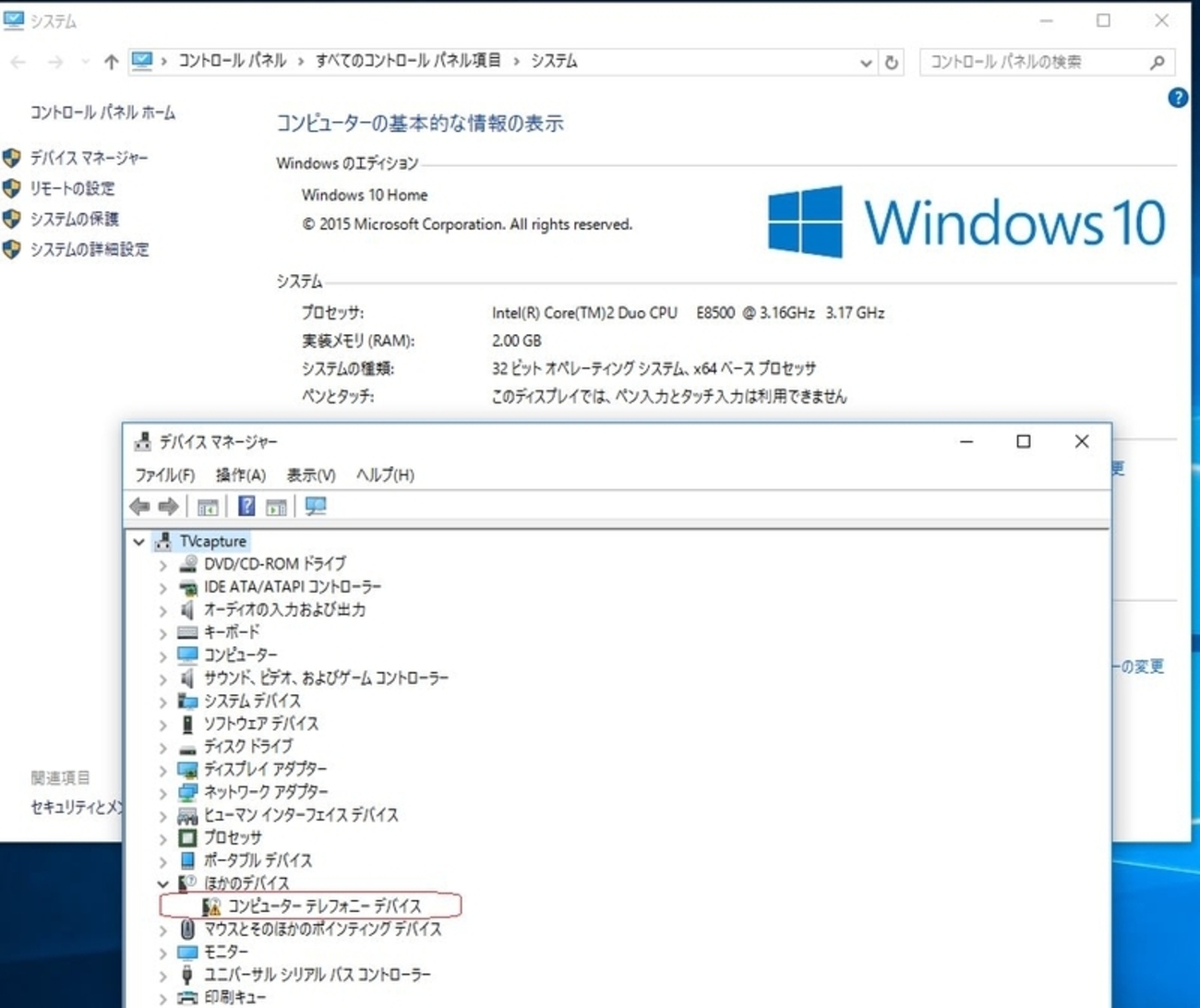Open the システムの保護 link
Viewport: 1200px width, 1008px height.
pyautogui.click(x=75, y=219)
